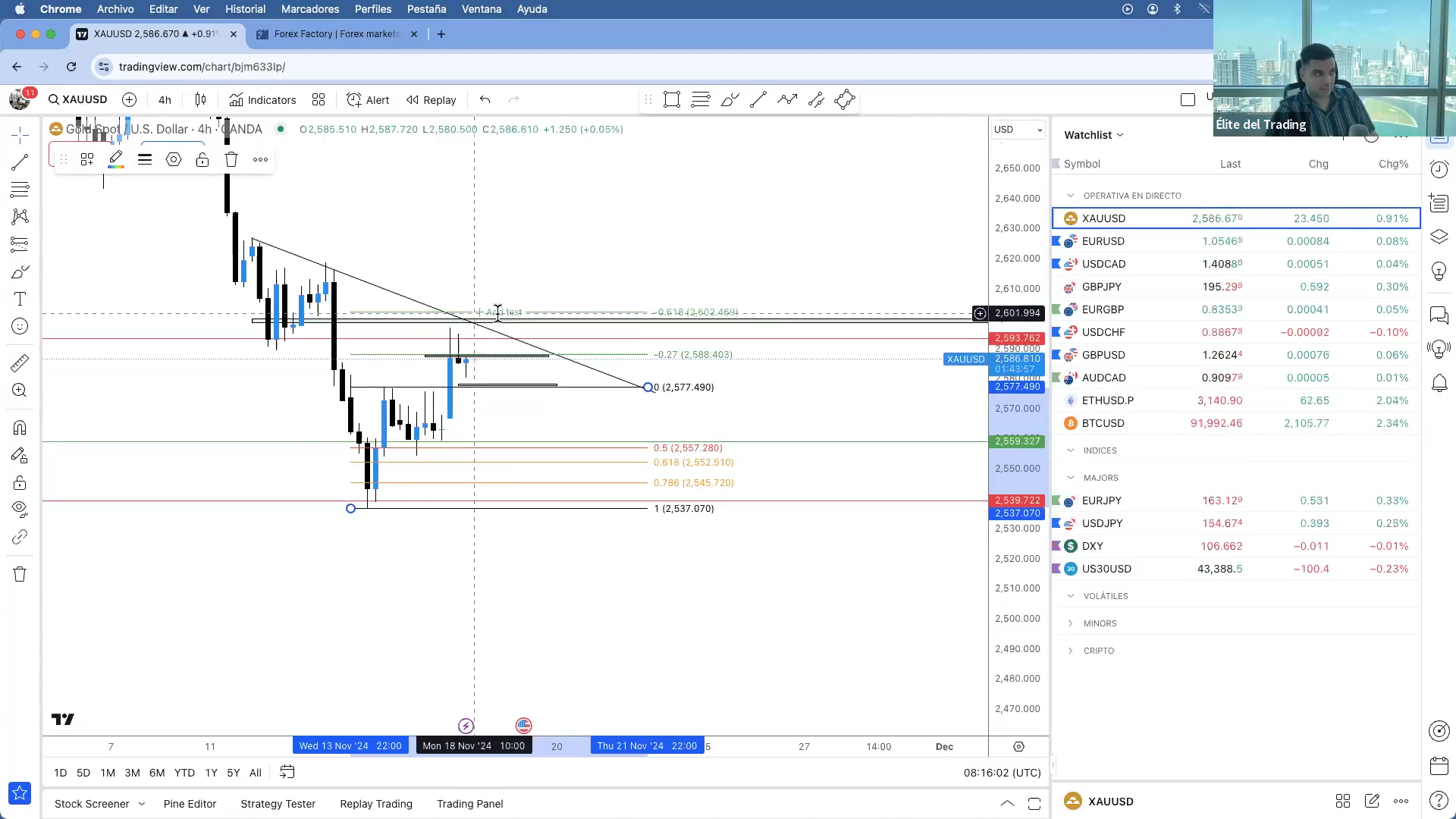Collapse the MAJORS section
The height and width of the screenshot is (819, 1456).
[x=1071, y=478]
